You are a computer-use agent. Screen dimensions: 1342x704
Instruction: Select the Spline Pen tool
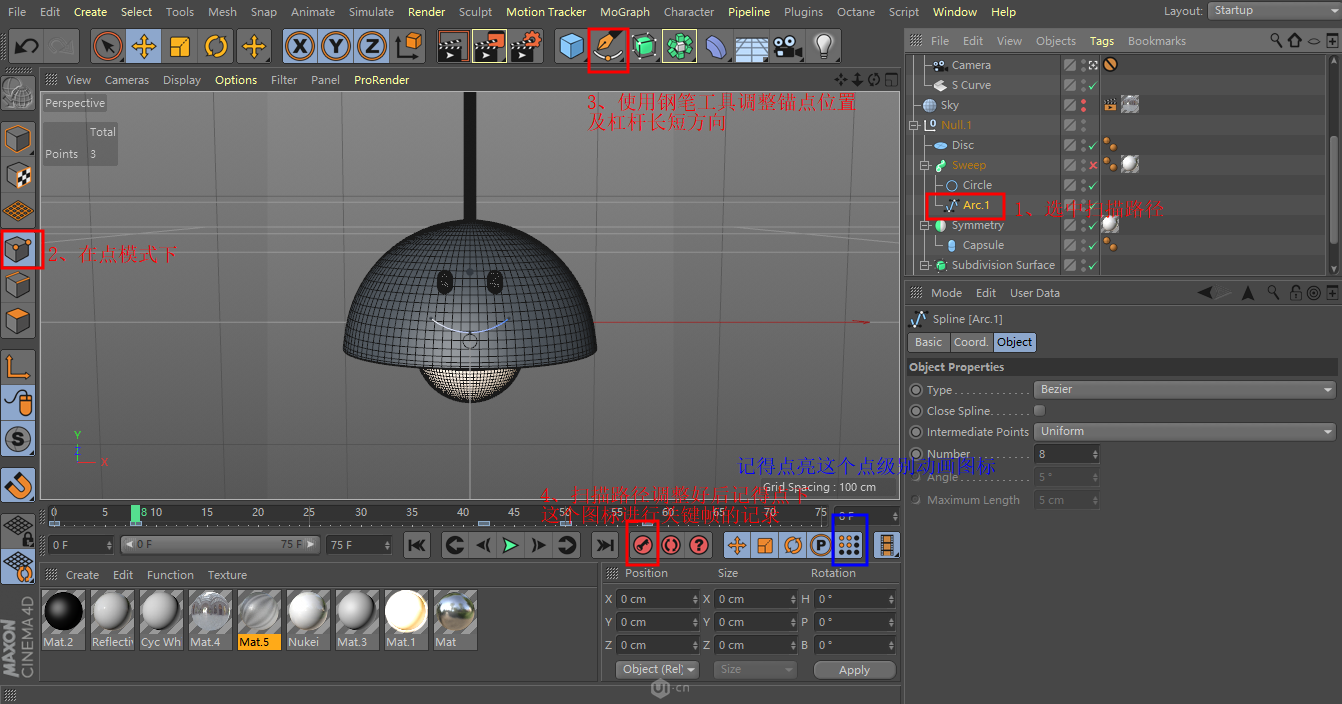(x=608, y=47)
